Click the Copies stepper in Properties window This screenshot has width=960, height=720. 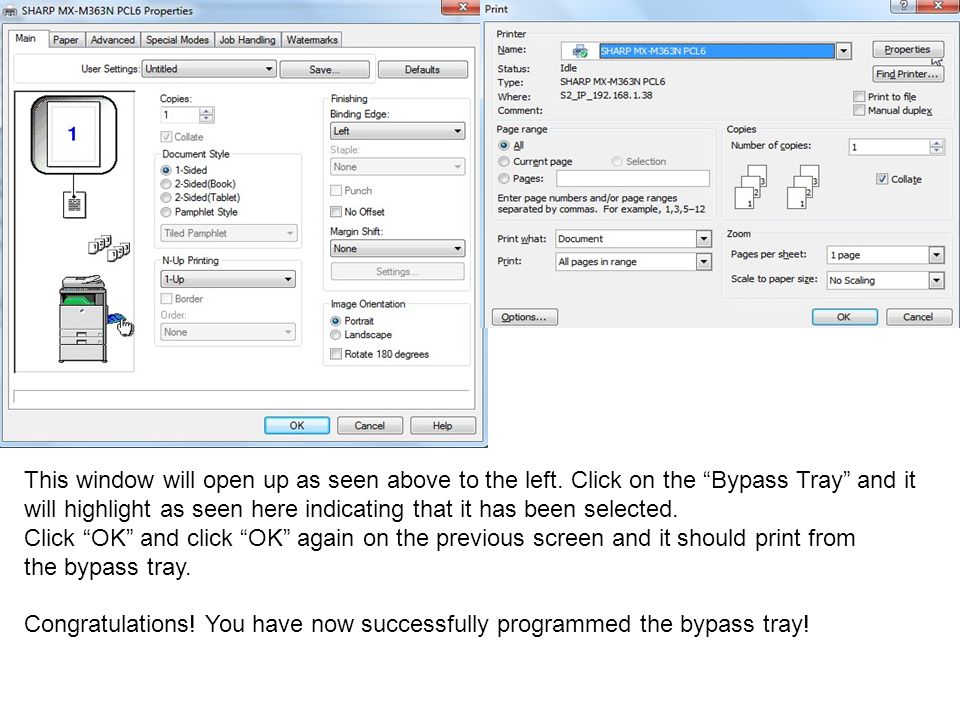click(206, 114)
